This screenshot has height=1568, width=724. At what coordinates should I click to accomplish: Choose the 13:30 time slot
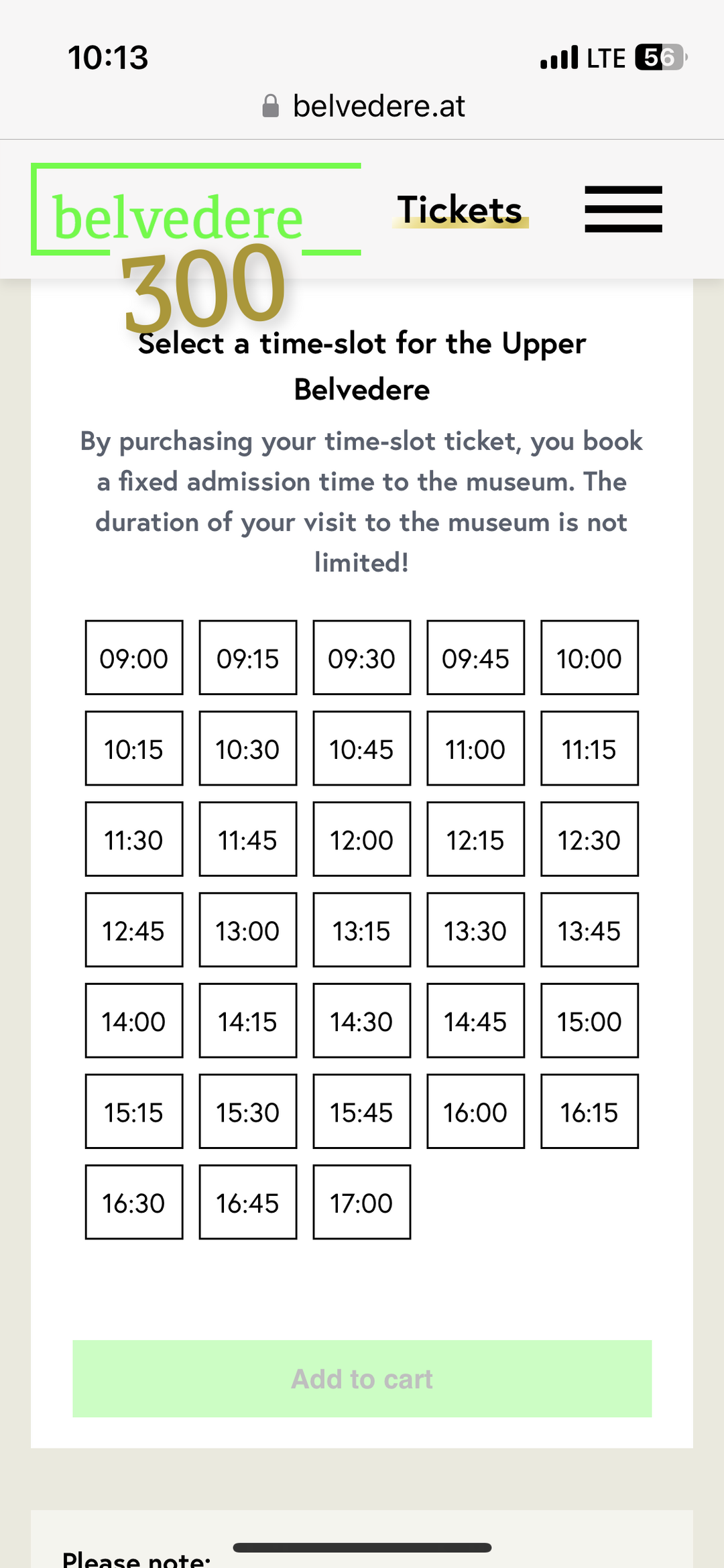click(476, 930)
